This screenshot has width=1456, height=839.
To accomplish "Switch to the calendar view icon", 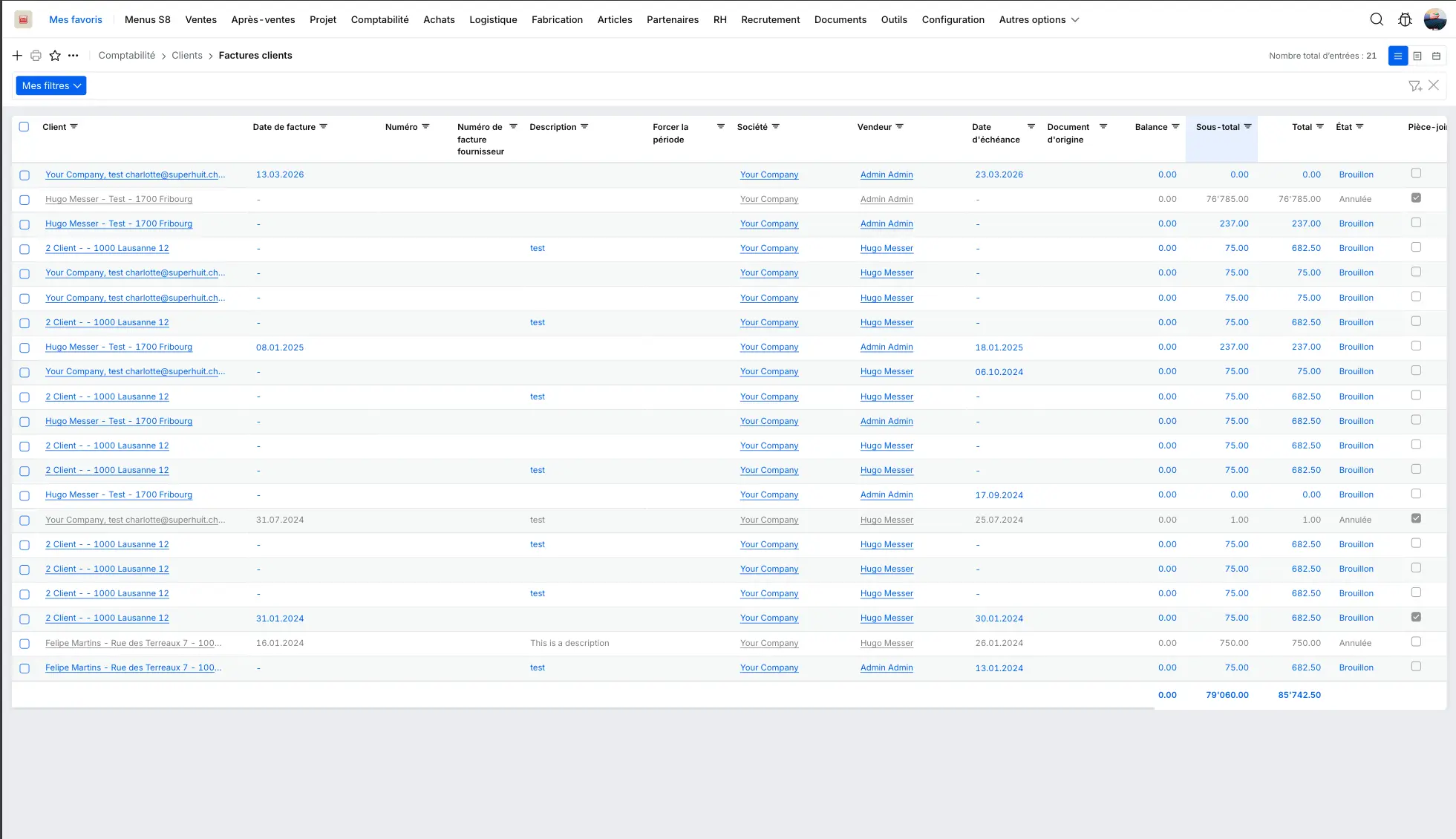I will [1436, 56].
